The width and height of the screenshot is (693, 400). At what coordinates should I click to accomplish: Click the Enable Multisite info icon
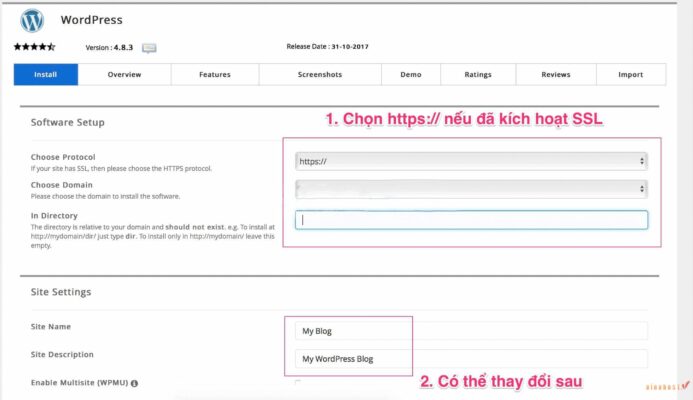134,383
